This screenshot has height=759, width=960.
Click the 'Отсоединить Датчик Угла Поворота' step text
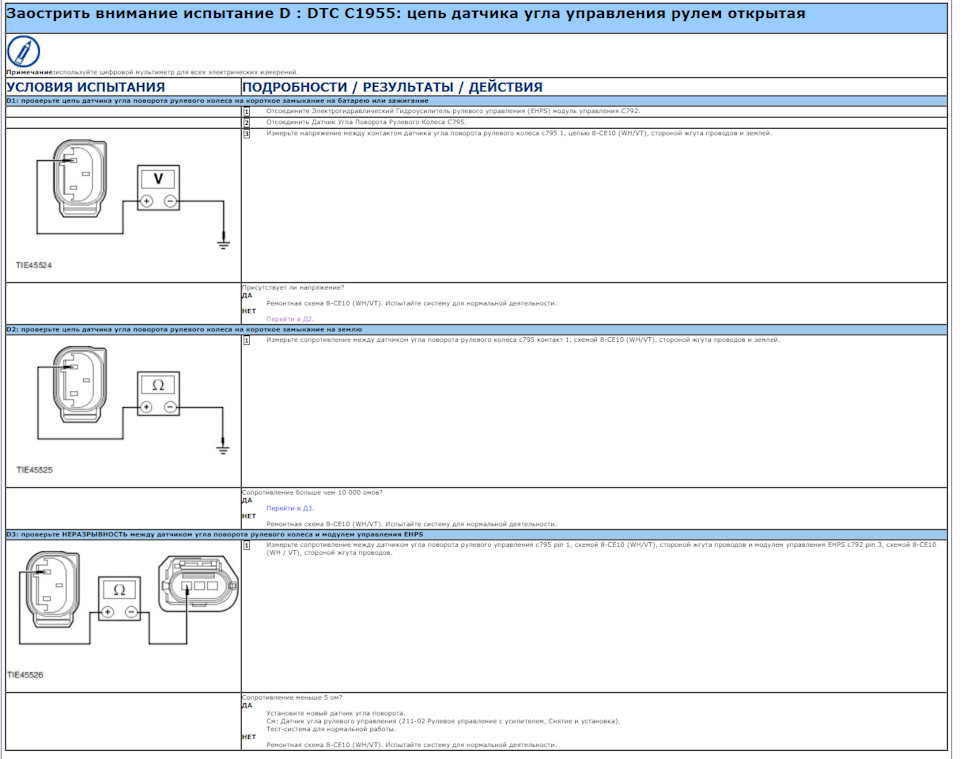point(366,122)
